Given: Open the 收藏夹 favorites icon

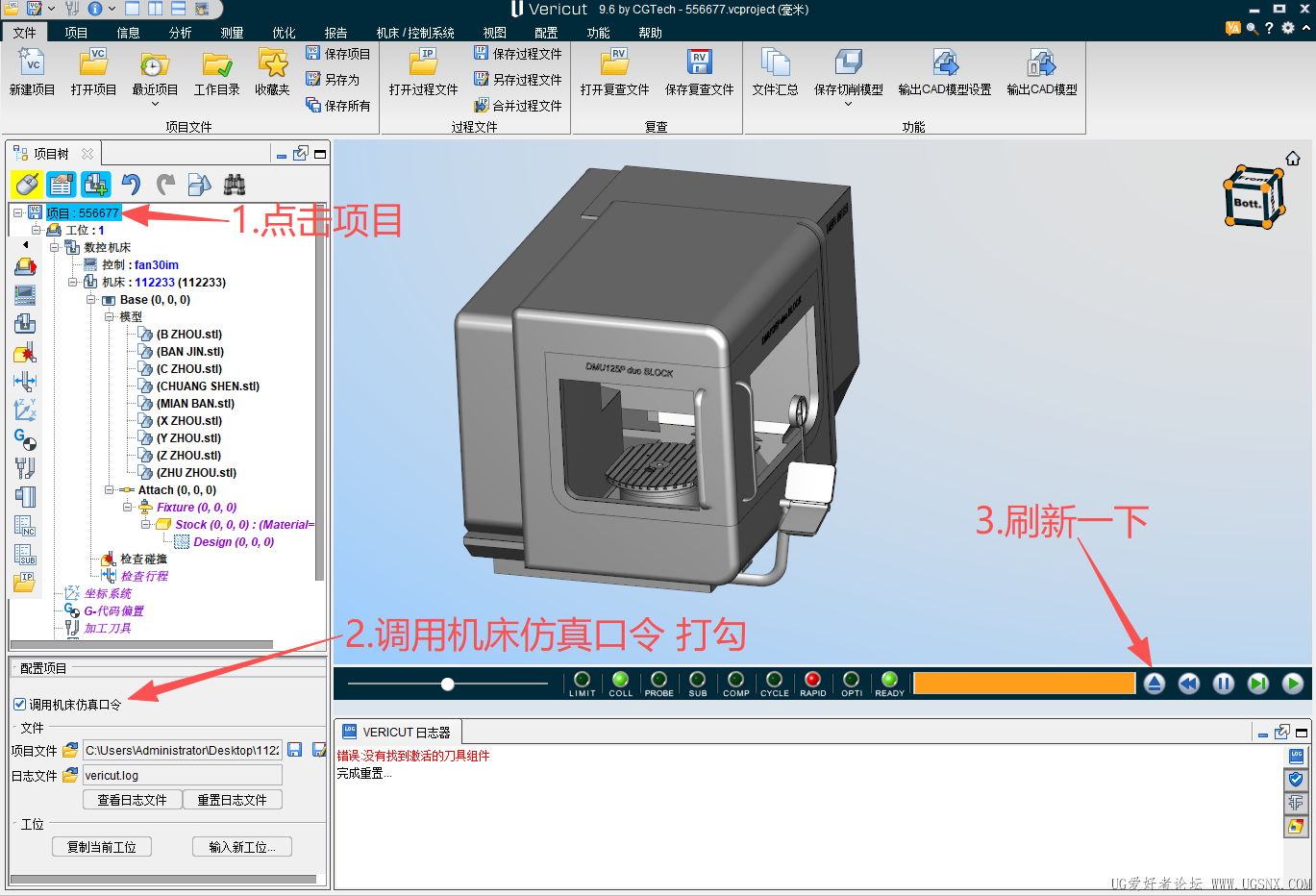Looking at the screenshot, I should 273,63.
